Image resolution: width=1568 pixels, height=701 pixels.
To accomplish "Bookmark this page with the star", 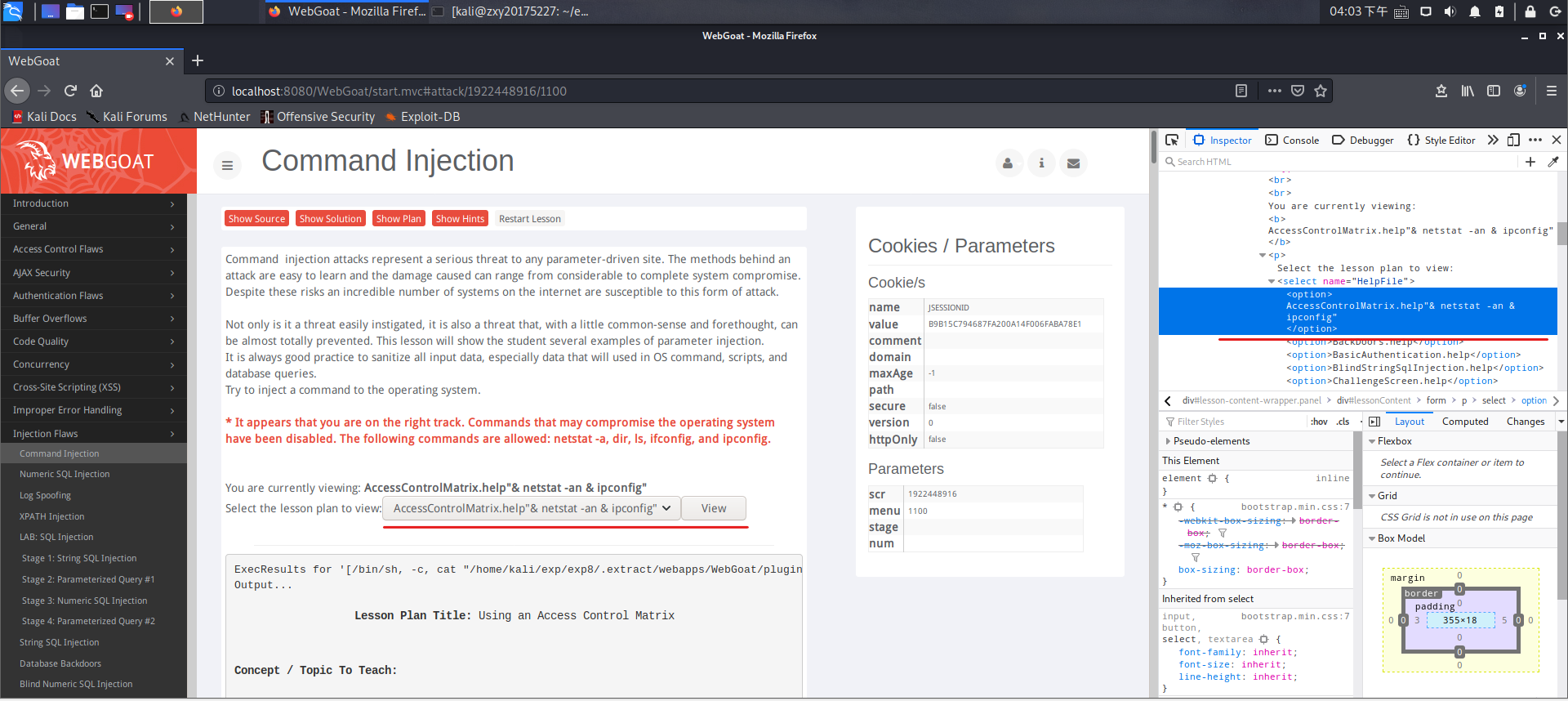I will tap(1321, 91).
